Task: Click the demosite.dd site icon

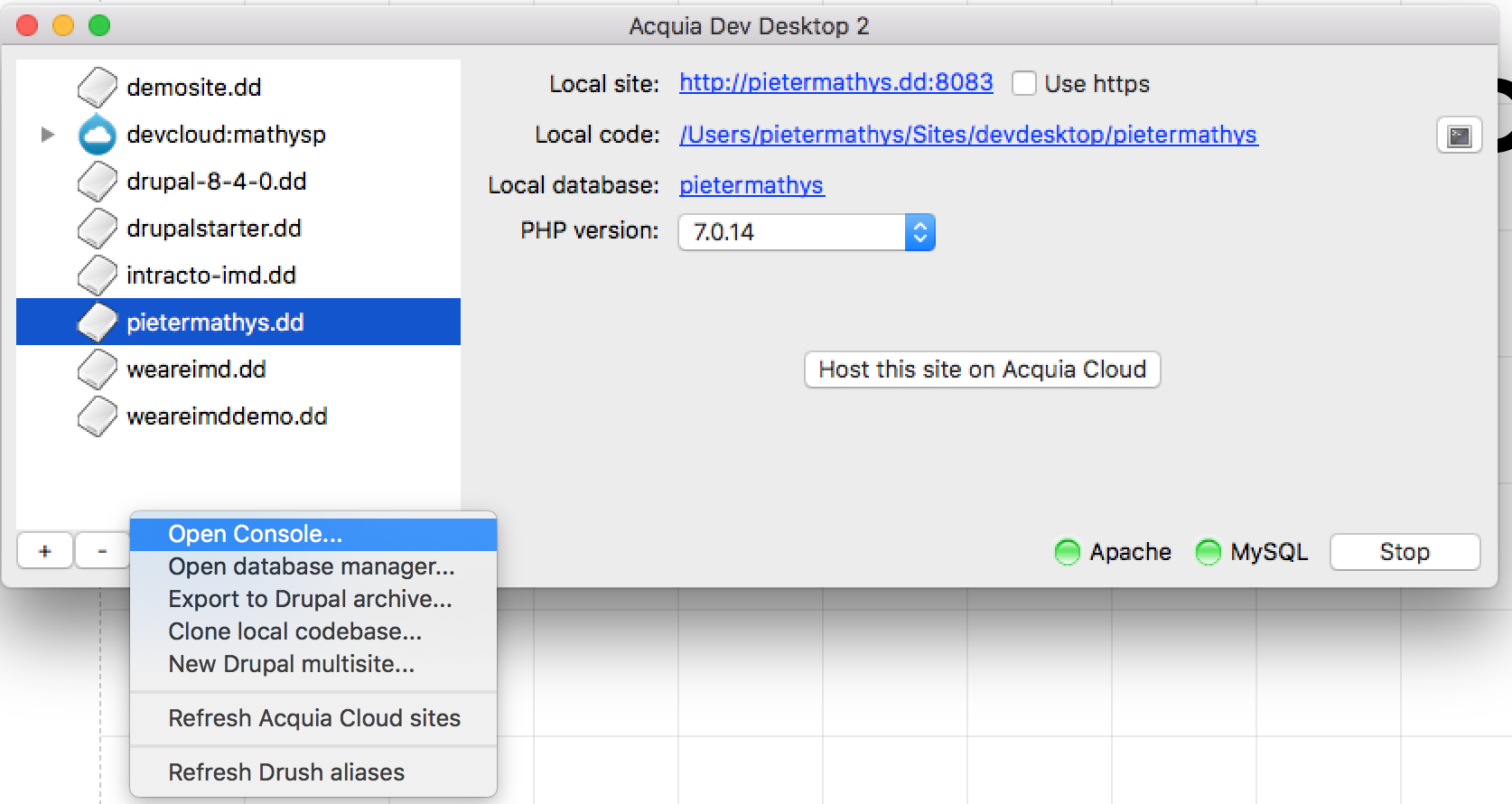Action: pos(97,88)
